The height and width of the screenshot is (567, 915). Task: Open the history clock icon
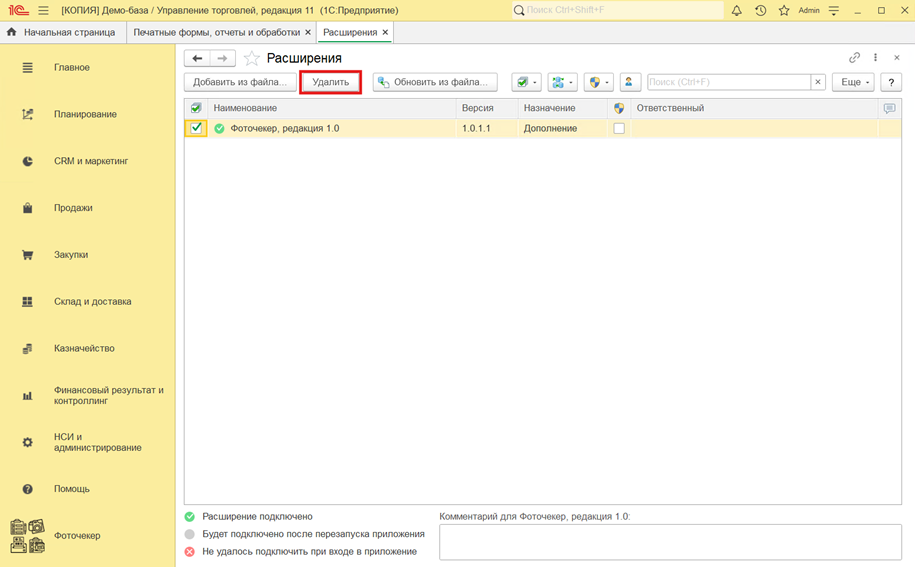[x=760, y=10]
